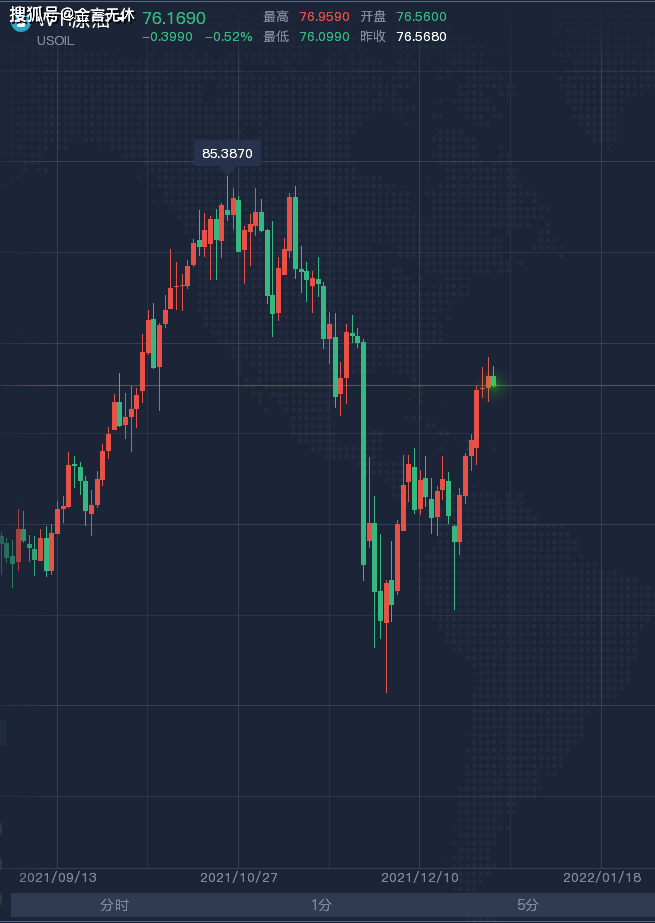
Task: Switch to the 分时 time-share tab
Action: [x=114, y=905]
